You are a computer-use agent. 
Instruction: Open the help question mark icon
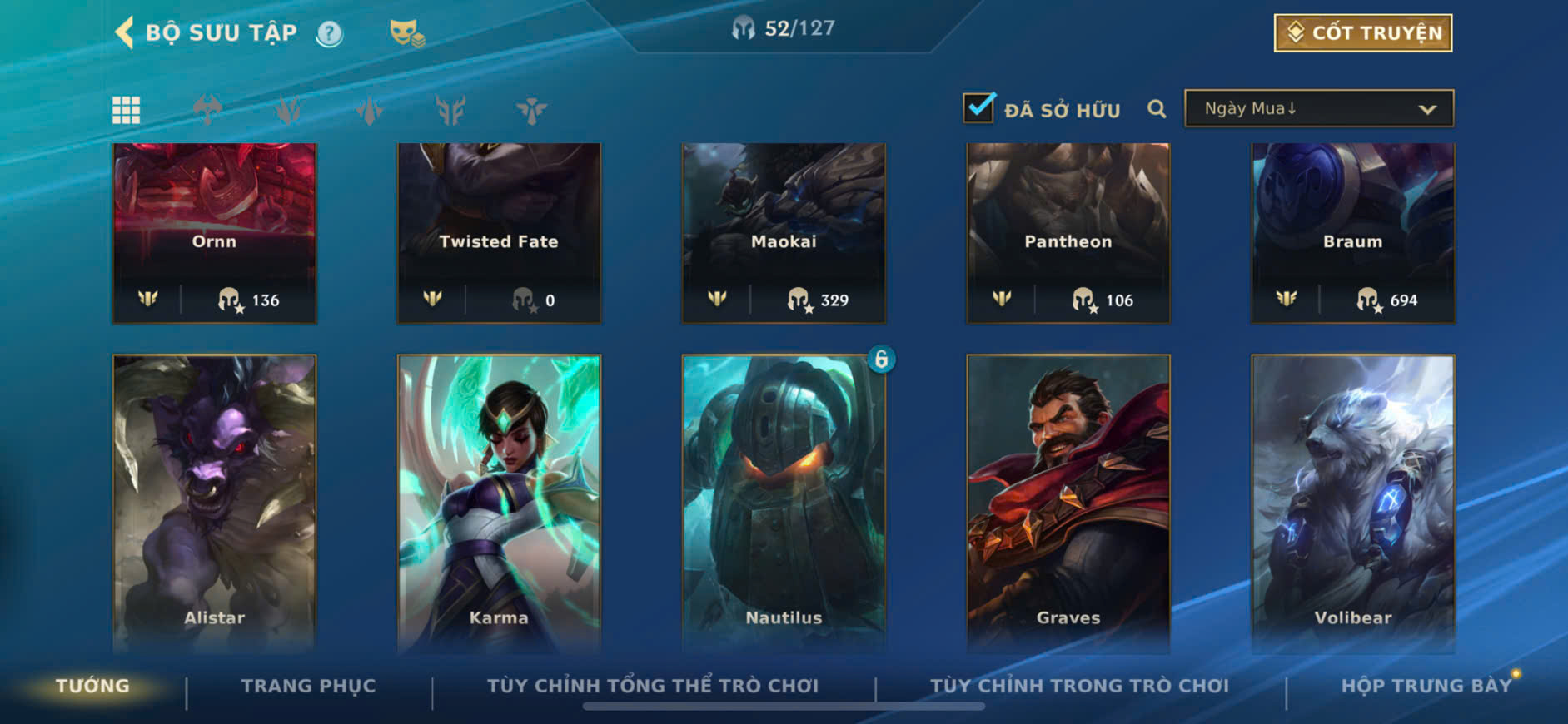[x=329, y=33]
